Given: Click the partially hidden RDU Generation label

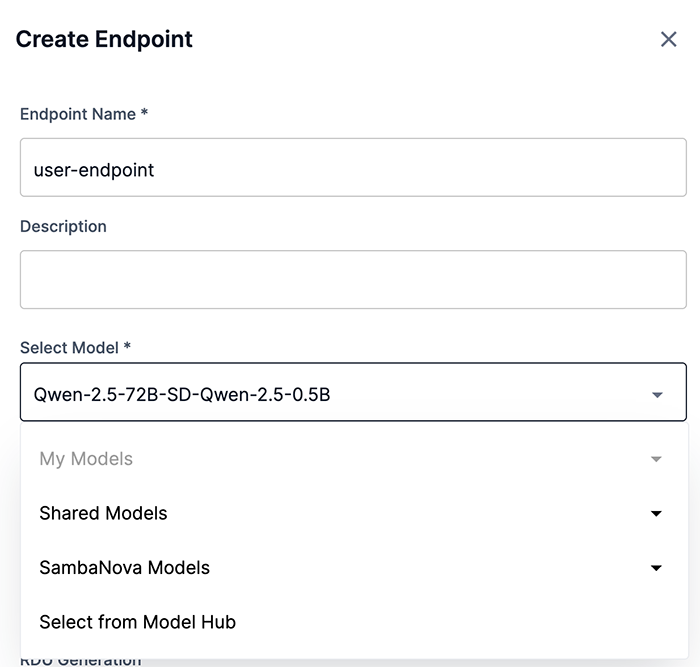Looking at the screenshot, I should pos(80,661).
